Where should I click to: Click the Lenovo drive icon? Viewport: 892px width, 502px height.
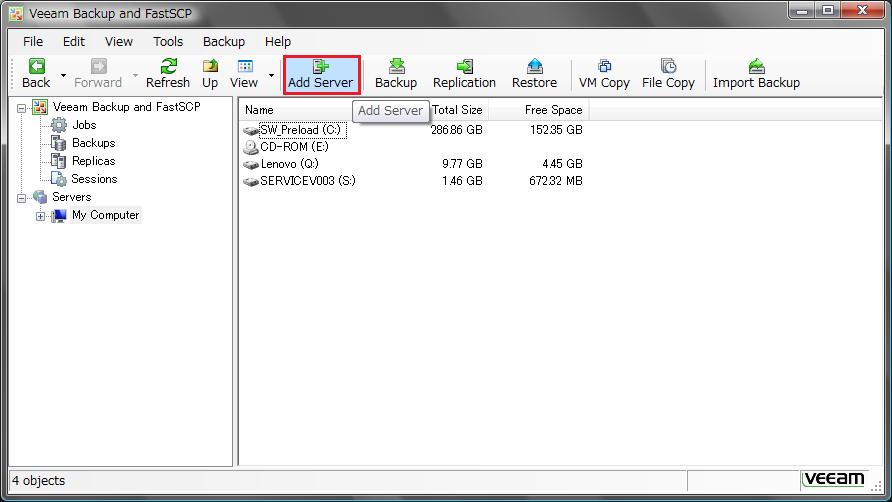point(251,164)
